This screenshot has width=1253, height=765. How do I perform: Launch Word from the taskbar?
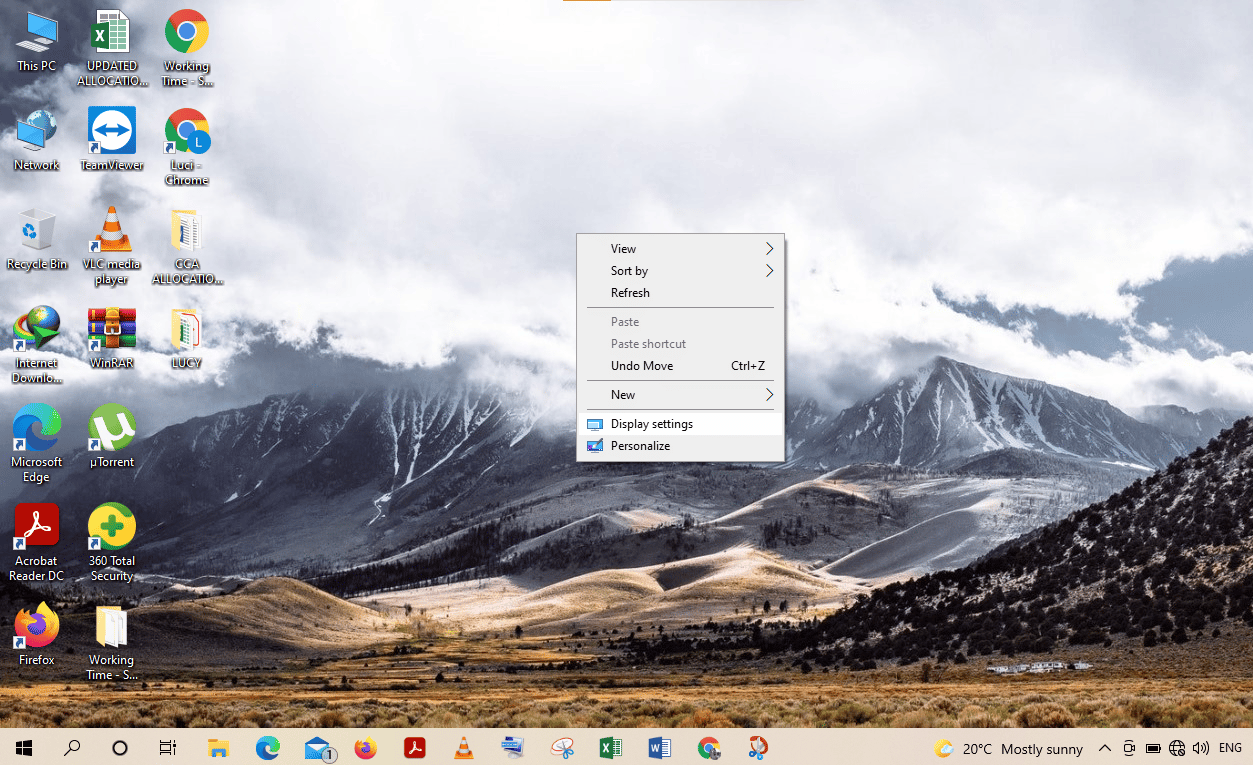660,747
